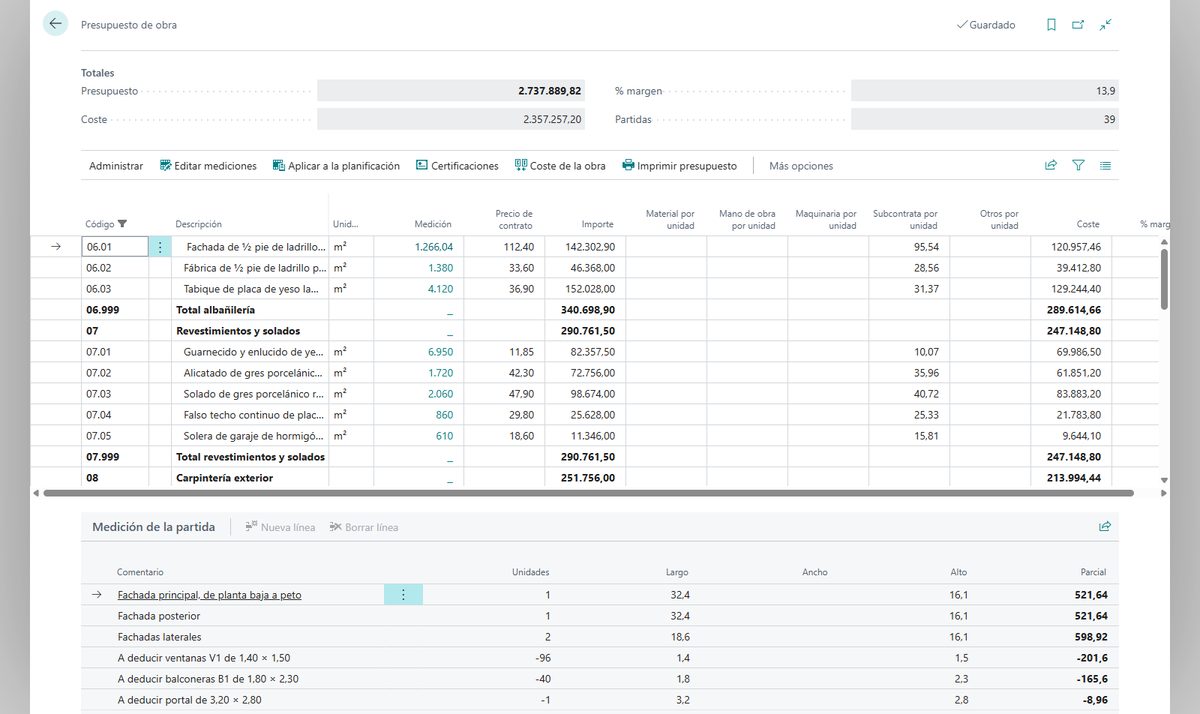Click share icon in Medición de la partida
1200x714 pixels.
click(1105, 527)
